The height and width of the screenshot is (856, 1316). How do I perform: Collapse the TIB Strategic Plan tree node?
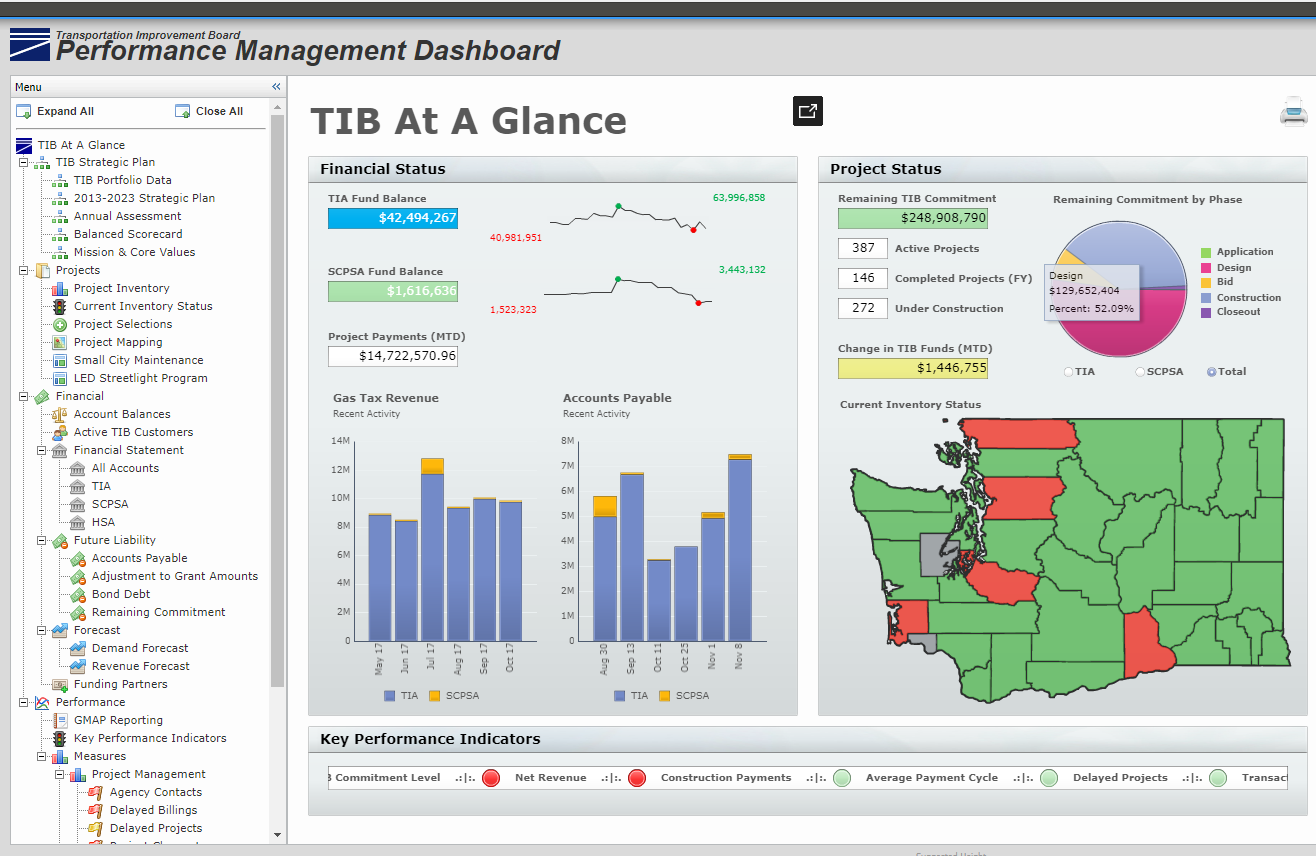click(24, 162)
